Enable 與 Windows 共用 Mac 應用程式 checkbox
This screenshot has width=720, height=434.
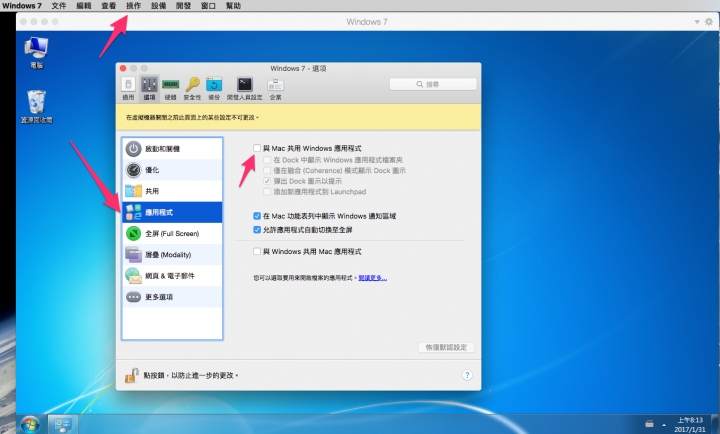(257, 251)
